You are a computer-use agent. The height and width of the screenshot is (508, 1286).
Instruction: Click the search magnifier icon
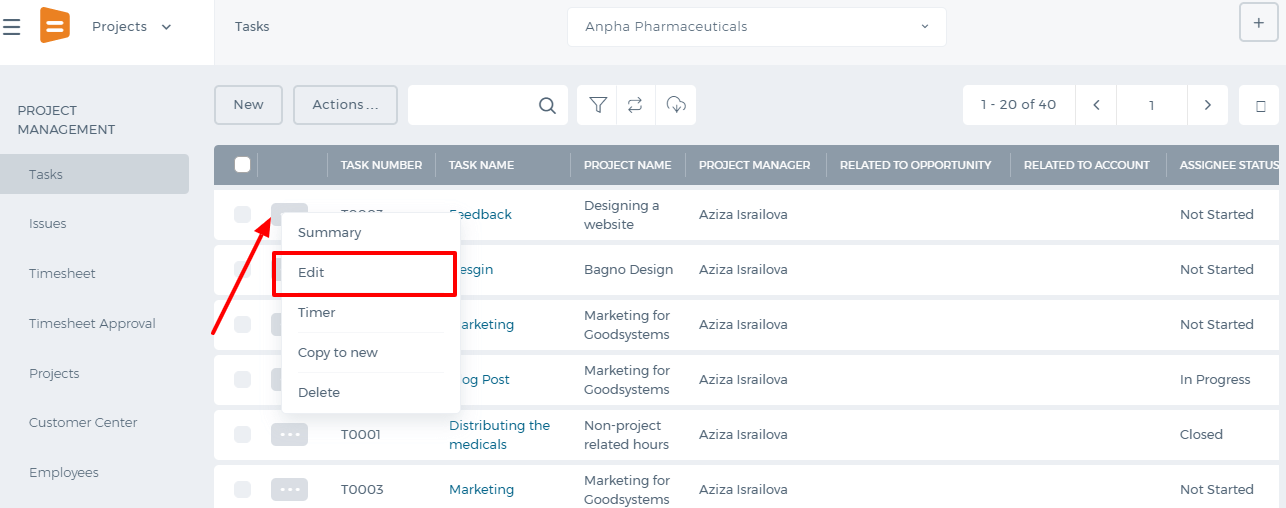(x=547, y=105)
